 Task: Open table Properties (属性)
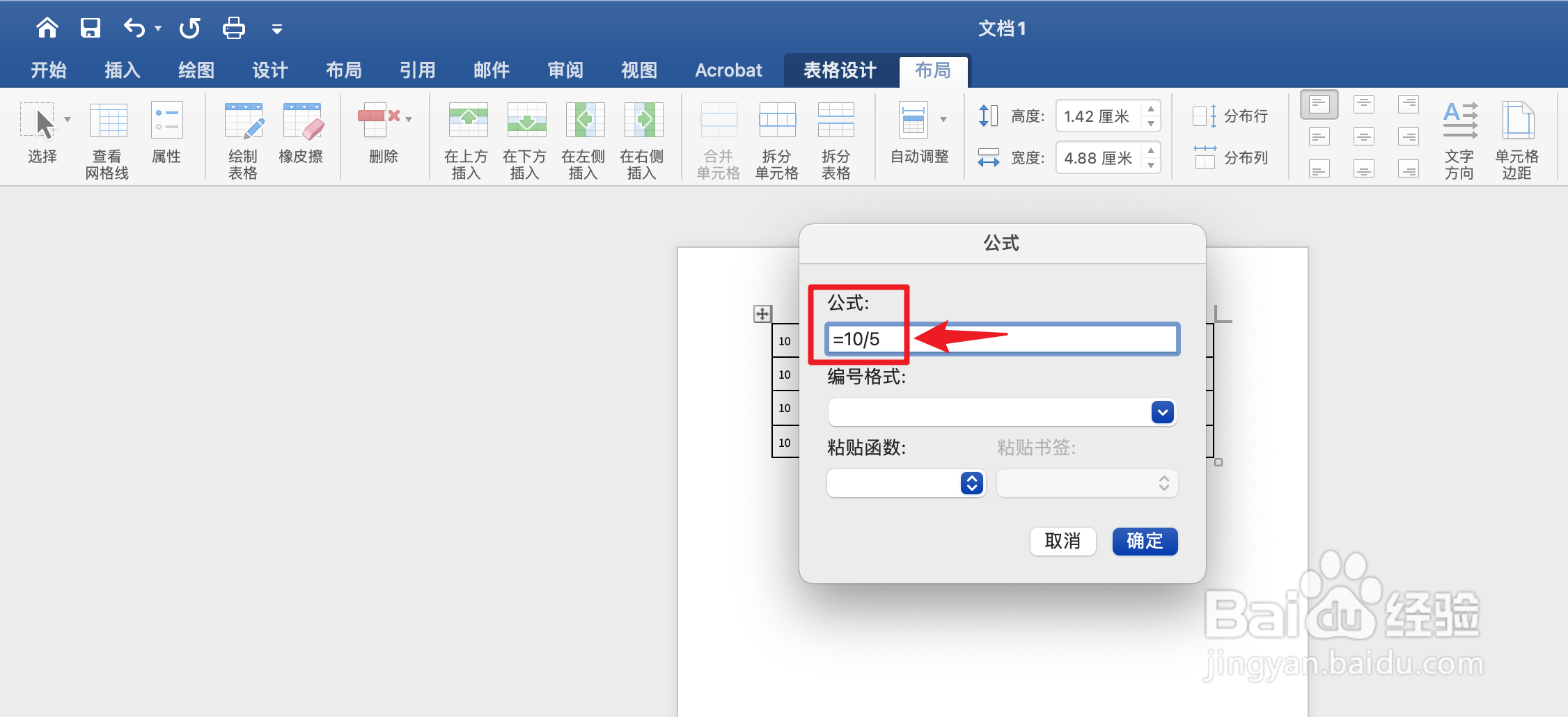coord(166,132)
